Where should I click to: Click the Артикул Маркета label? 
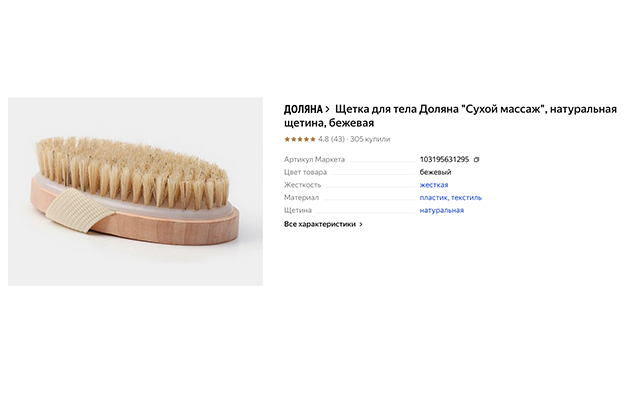(314, 159)
